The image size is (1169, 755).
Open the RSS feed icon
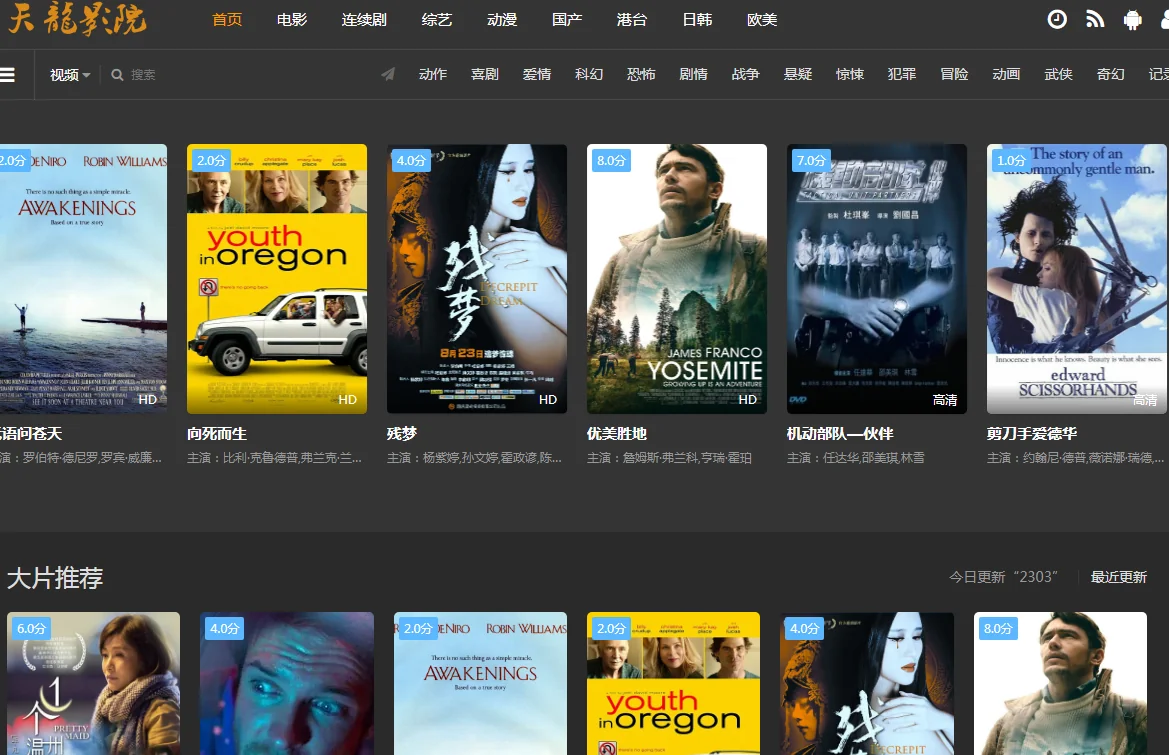[x=1095, y=20]
